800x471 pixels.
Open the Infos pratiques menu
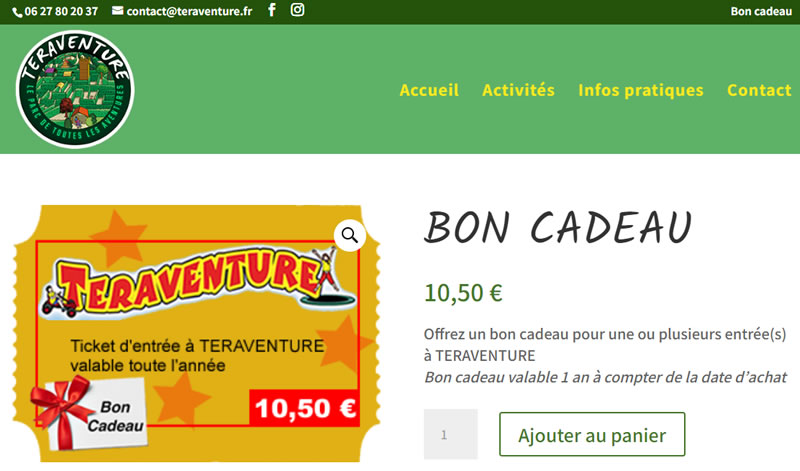(641, 90)
